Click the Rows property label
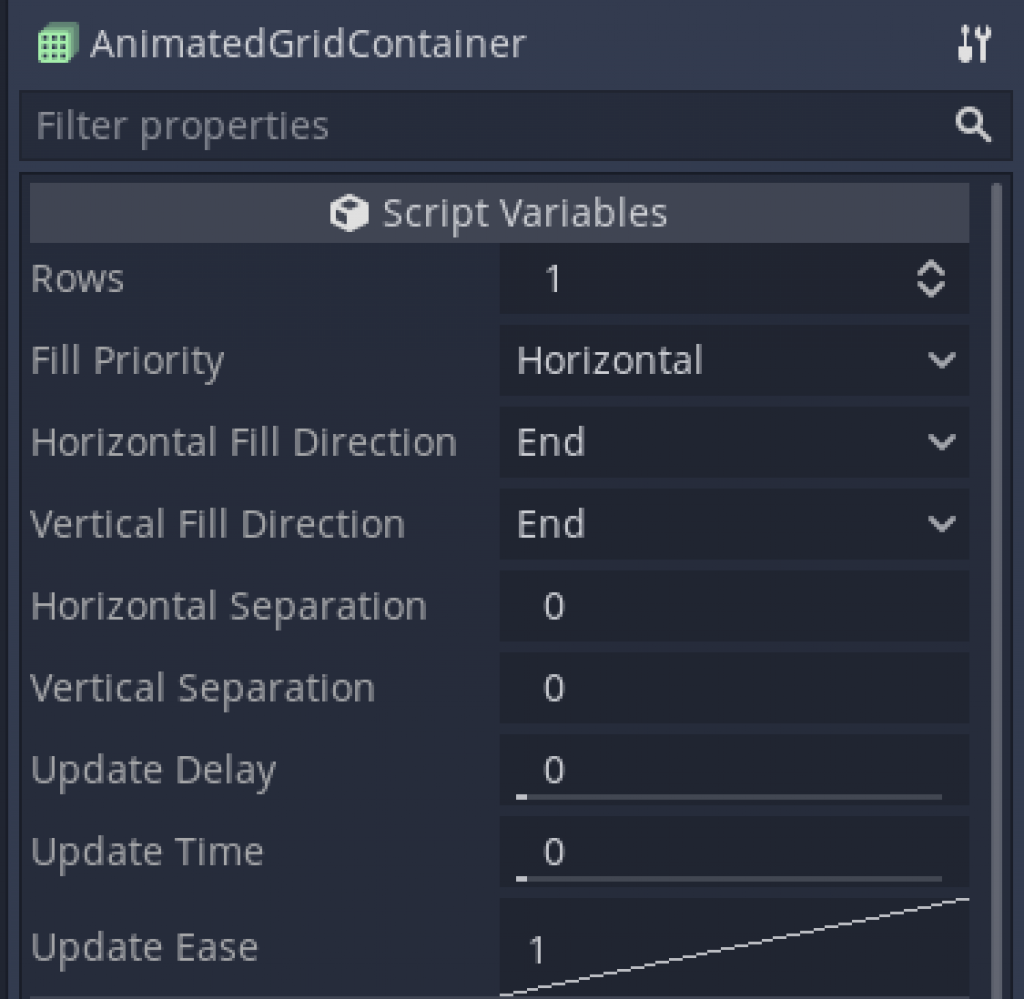 [77, 279]
